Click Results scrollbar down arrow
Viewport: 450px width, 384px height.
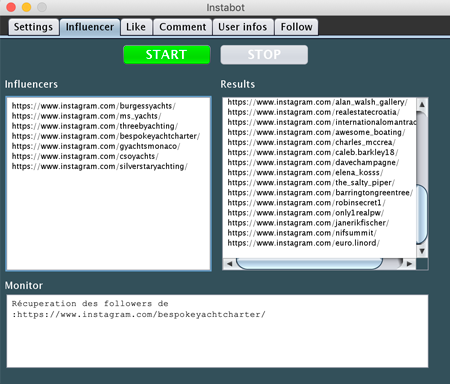(422, 251)
